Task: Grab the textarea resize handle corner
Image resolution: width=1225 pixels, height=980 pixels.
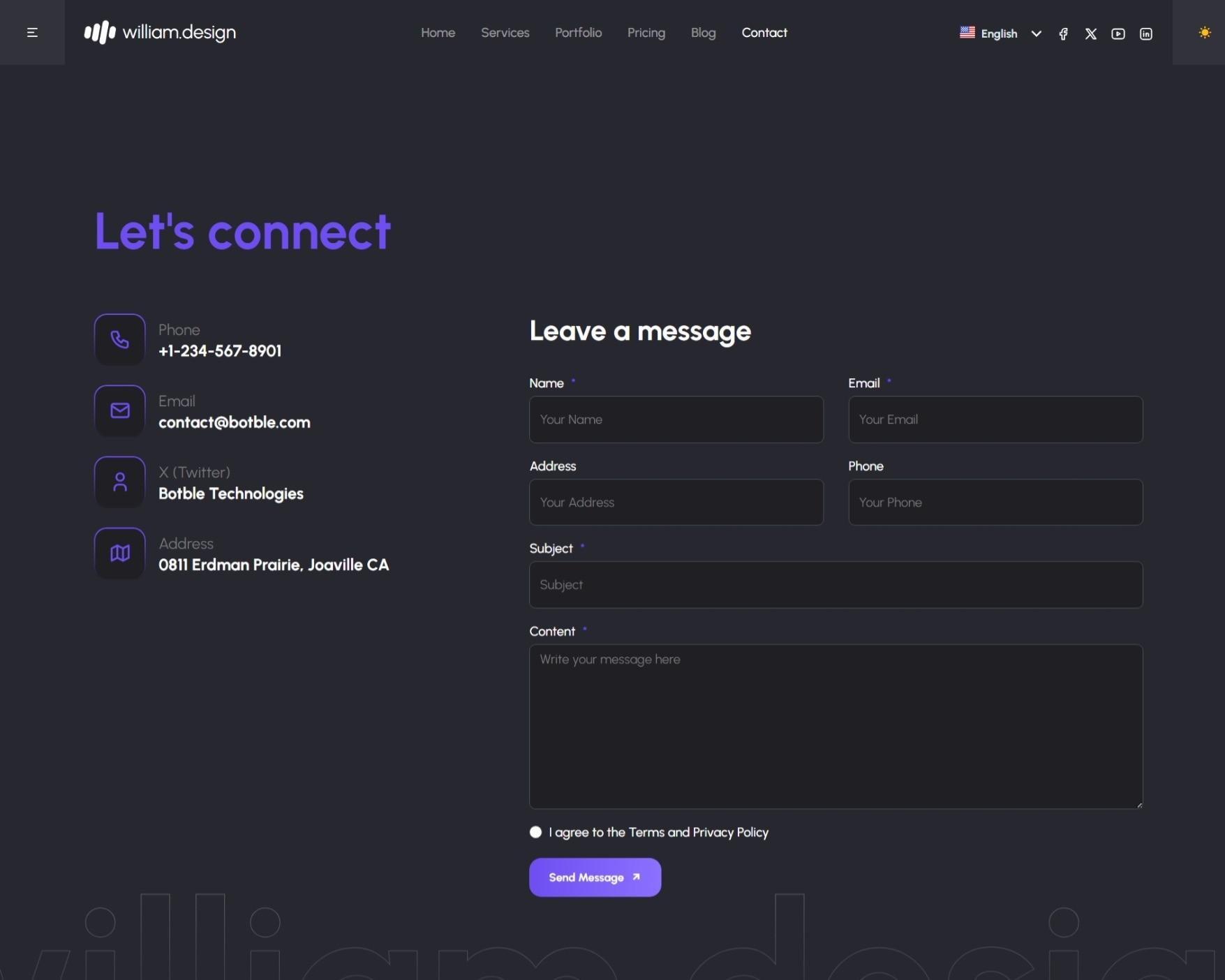Action: (1139, 805)
